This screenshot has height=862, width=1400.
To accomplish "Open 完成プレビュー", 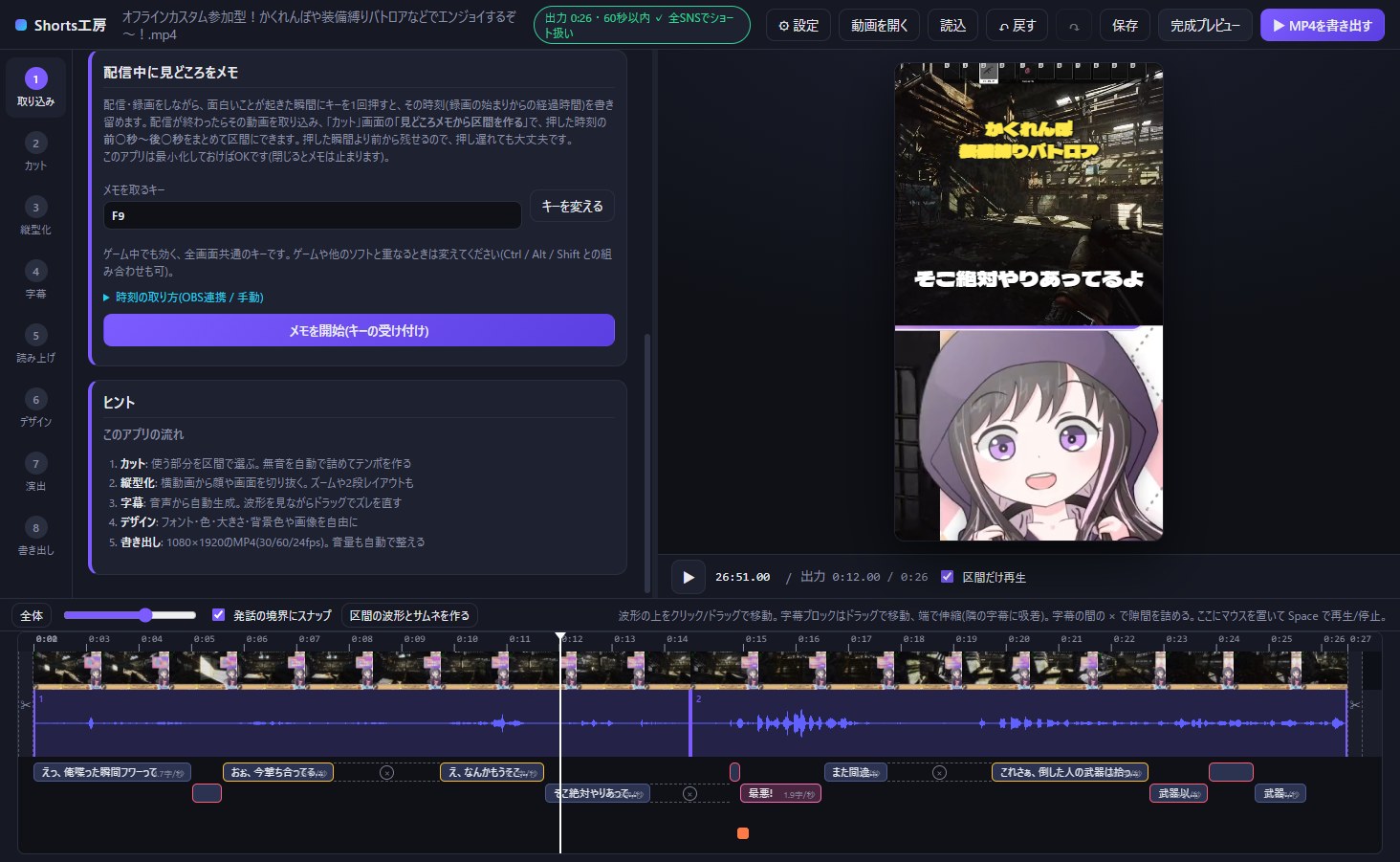I will (1205, 26).
